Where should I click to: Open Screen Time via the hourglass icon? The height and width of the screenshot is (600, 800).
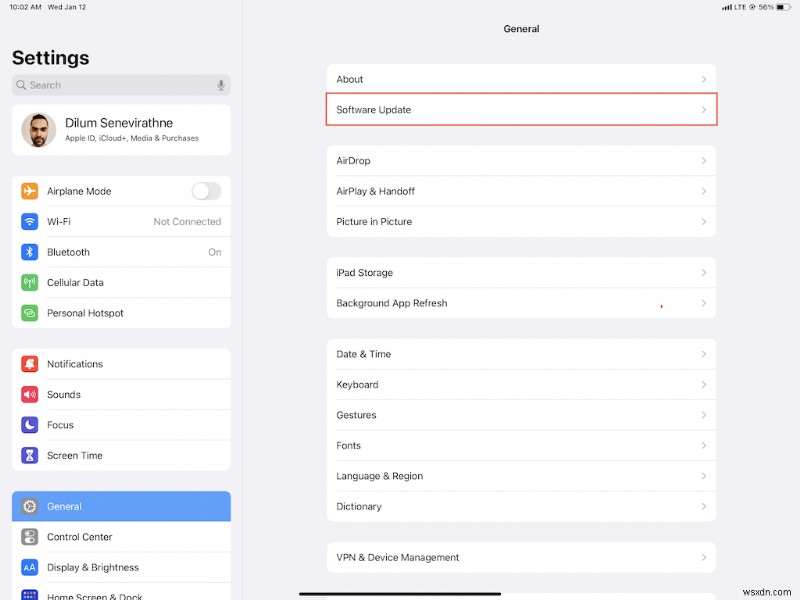(x=30, y=455)
